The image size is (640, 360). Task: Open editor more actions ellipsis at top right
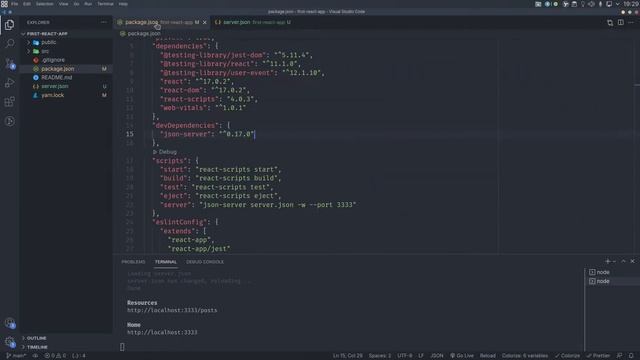pos(631,22)
